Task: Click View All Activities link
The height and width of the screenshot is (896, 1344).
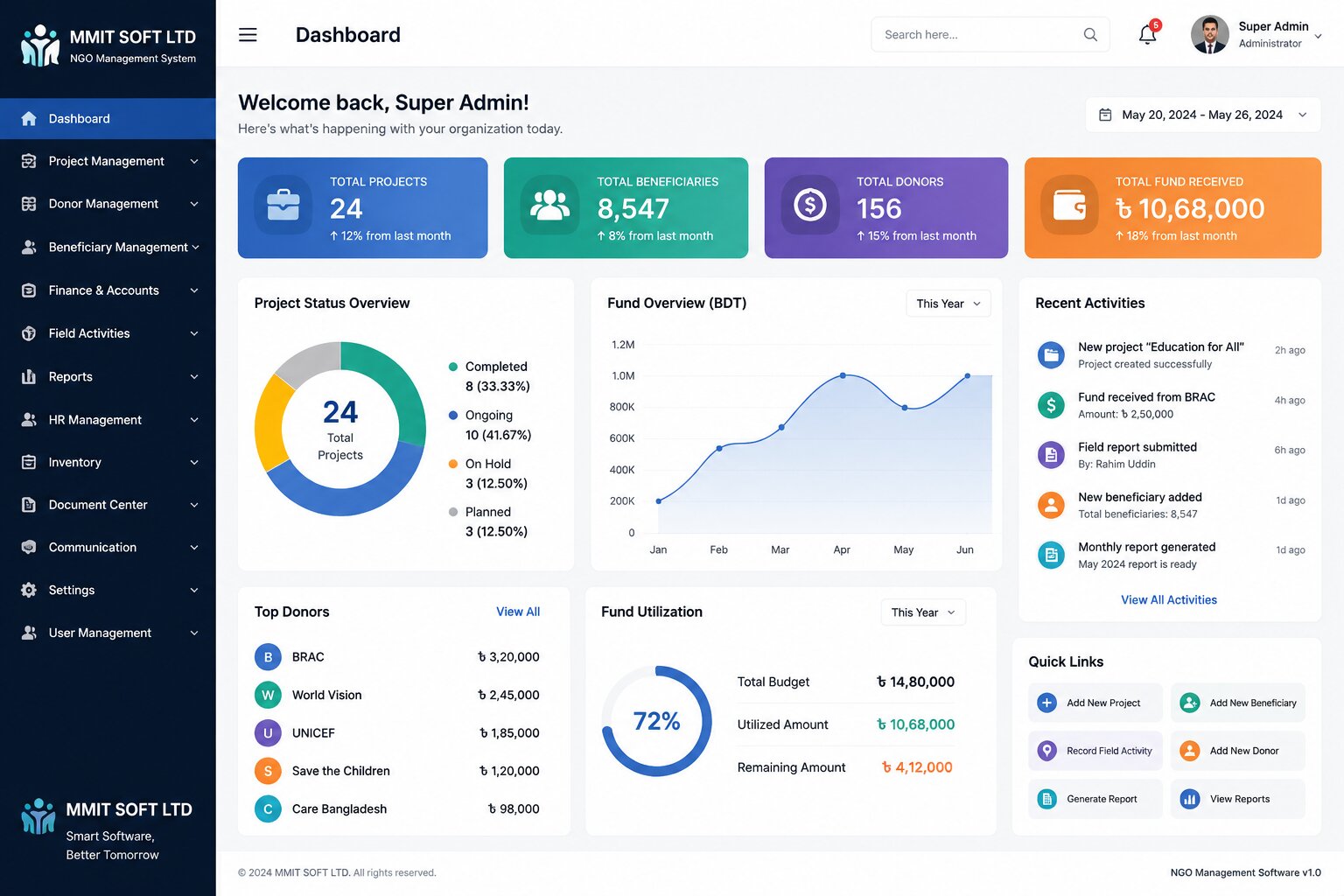Action: coord(1169,599)
